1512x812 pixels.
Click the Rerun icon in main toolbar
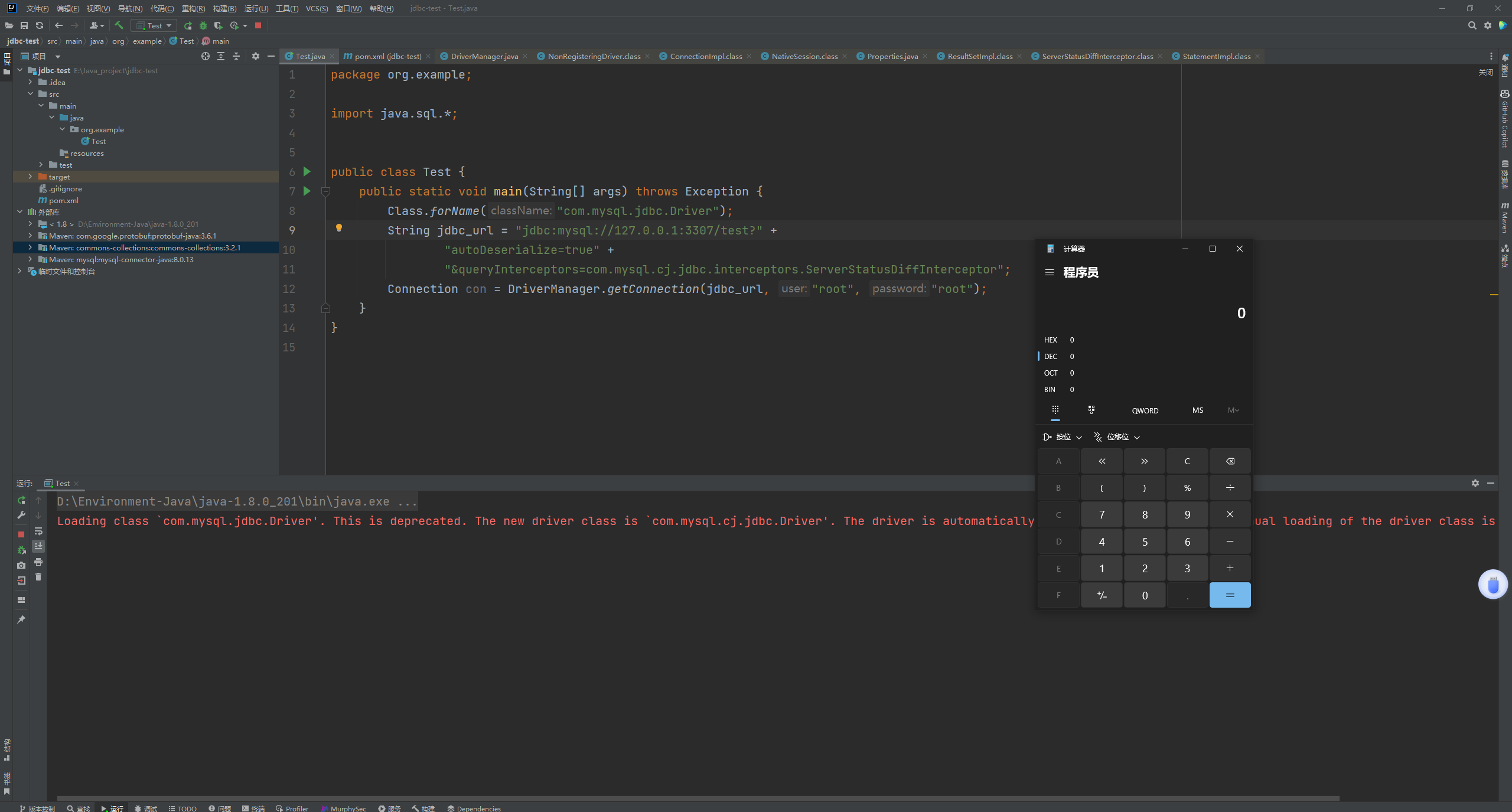coord(188,25)
